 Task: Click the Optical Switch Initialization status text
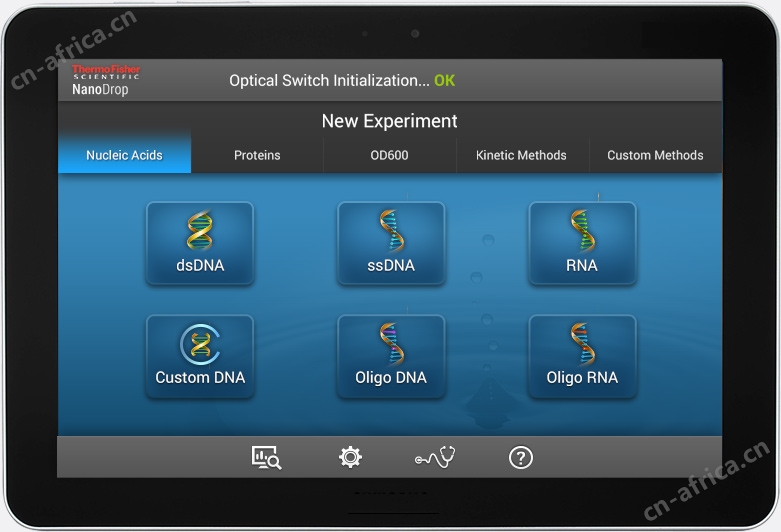coord(342,80)
